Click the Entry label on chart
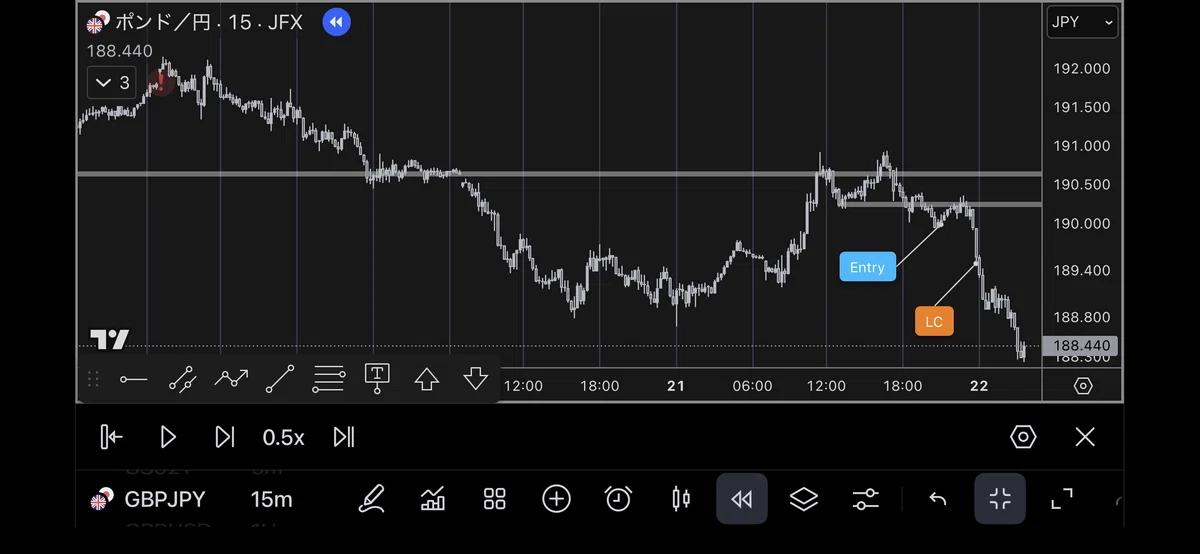The height and width of the screenshot is (554, 1200). (867, 267)
